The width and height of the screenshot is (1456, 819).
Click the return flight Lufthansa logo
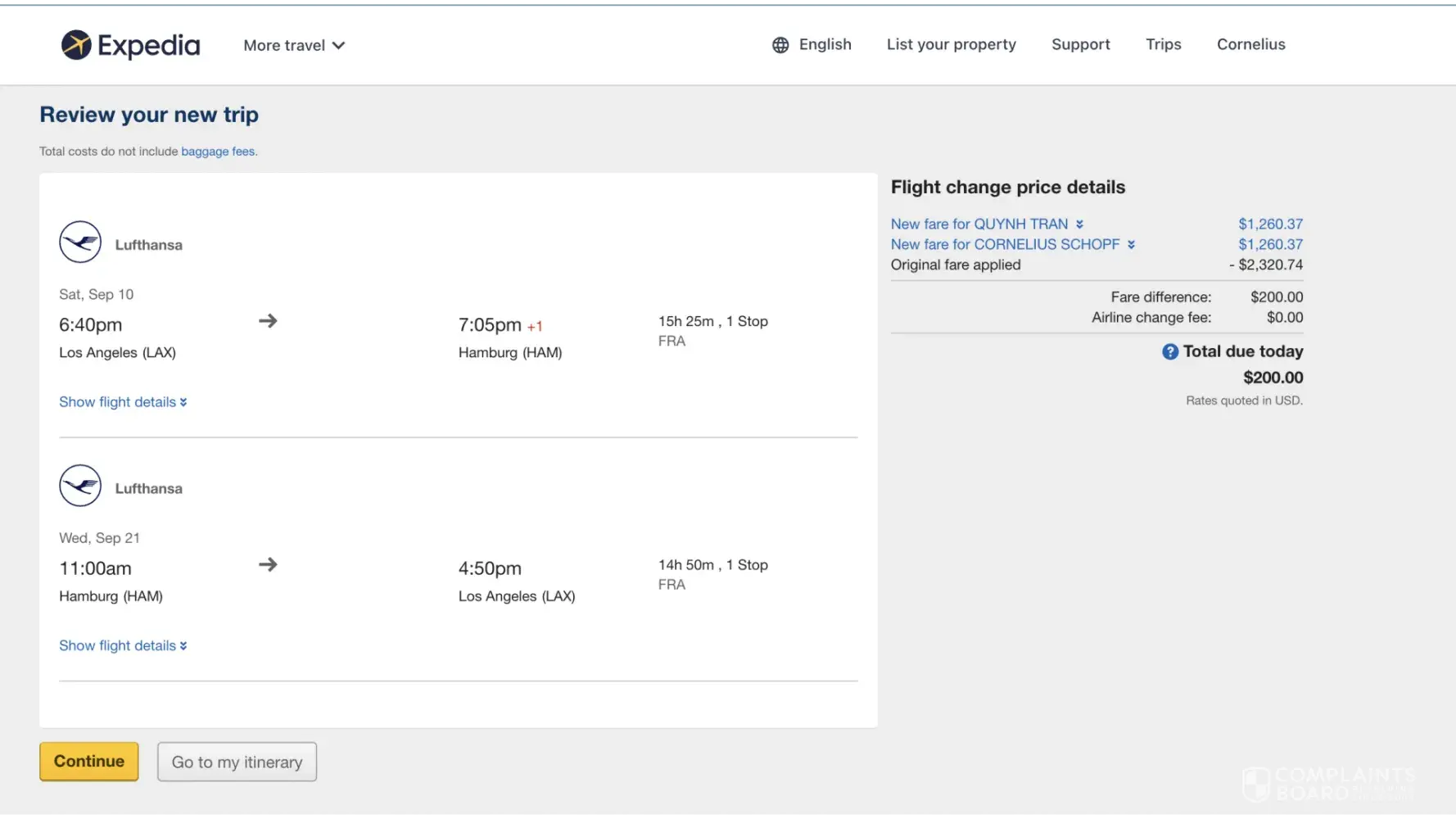coord(80,486)
